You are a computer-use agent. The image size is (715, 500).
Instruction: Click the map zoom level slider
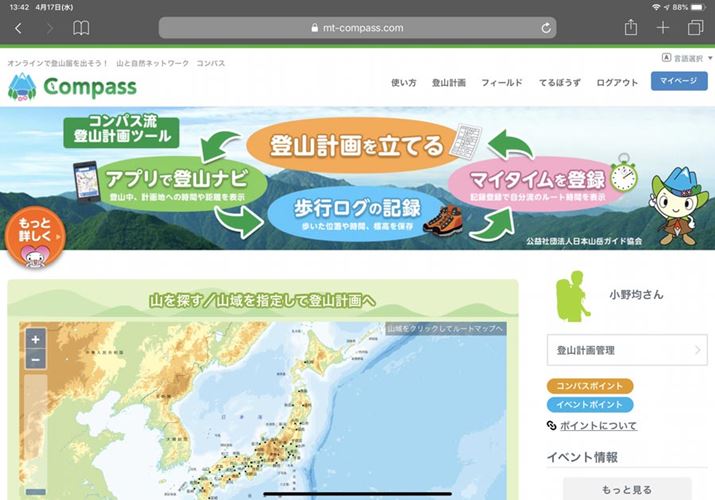pos(36,435)
